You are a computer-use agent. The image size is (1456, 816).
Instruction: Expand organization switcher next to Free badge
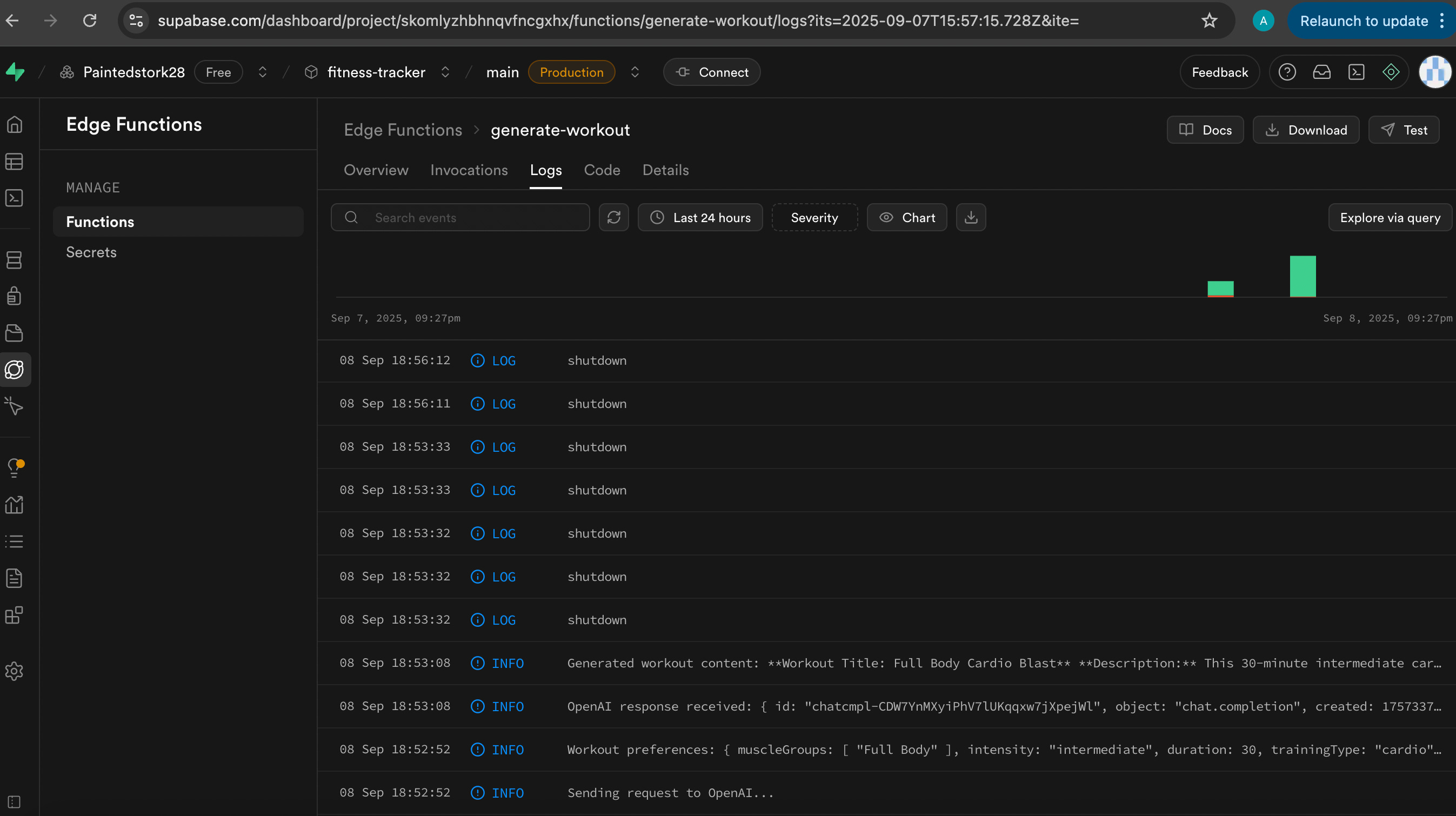pos(262,72)
